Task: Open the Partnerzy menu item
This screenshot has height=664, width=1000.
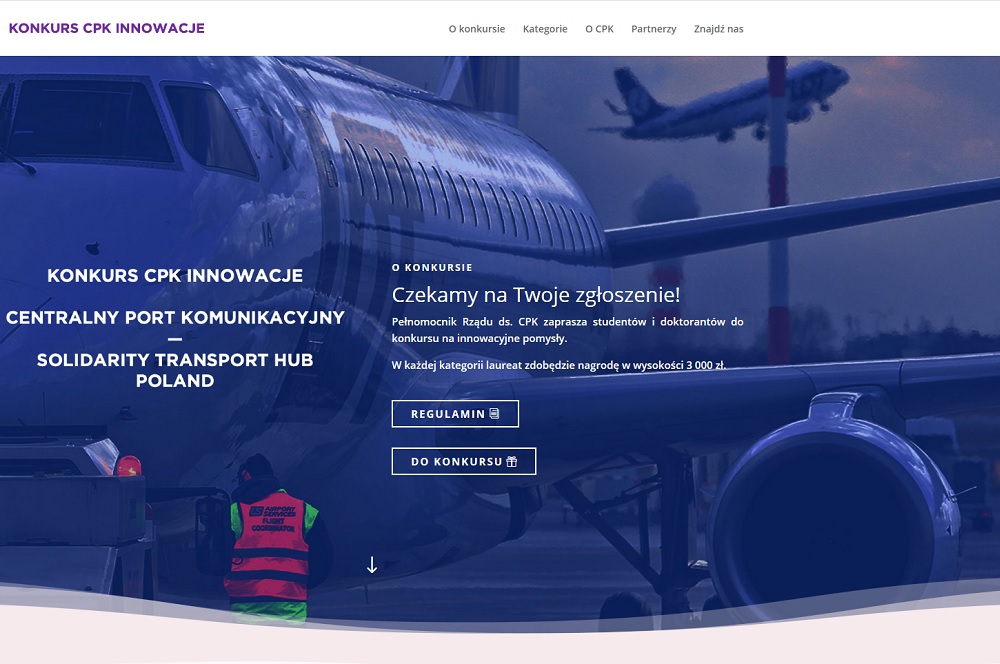Action: (x=653, y=29)
